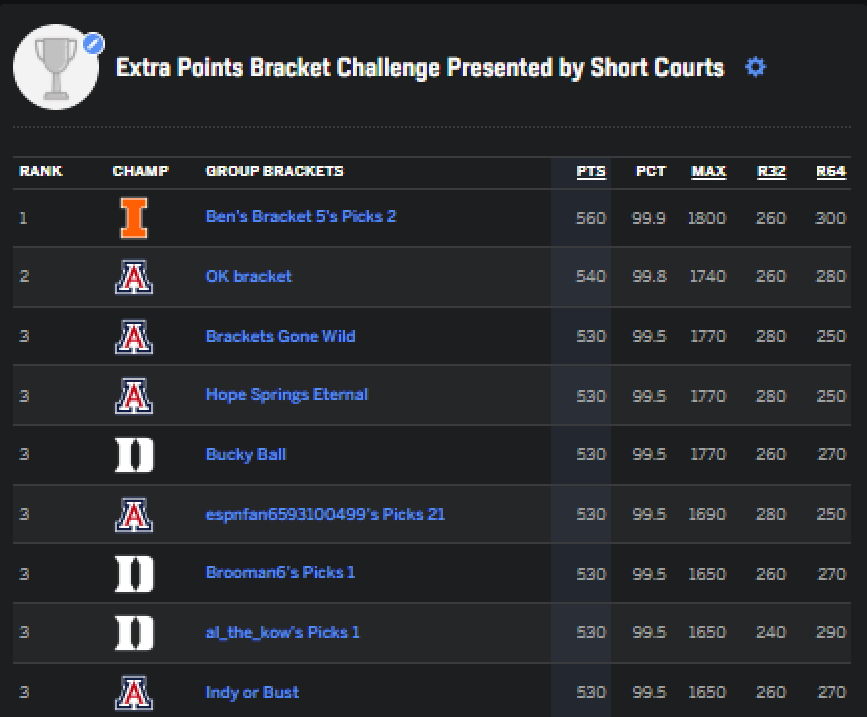Click the pencil edit badge on trophy
867x717 pixels.
[x=94, y=44]
